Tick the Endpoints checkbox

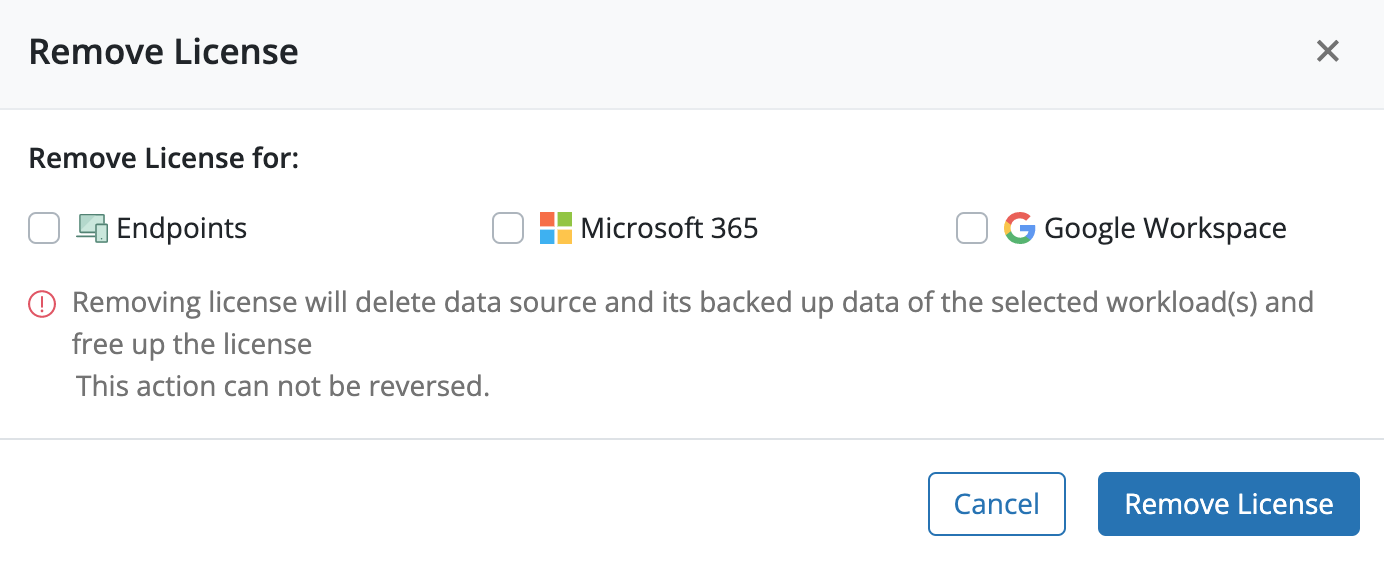point(44,228)
